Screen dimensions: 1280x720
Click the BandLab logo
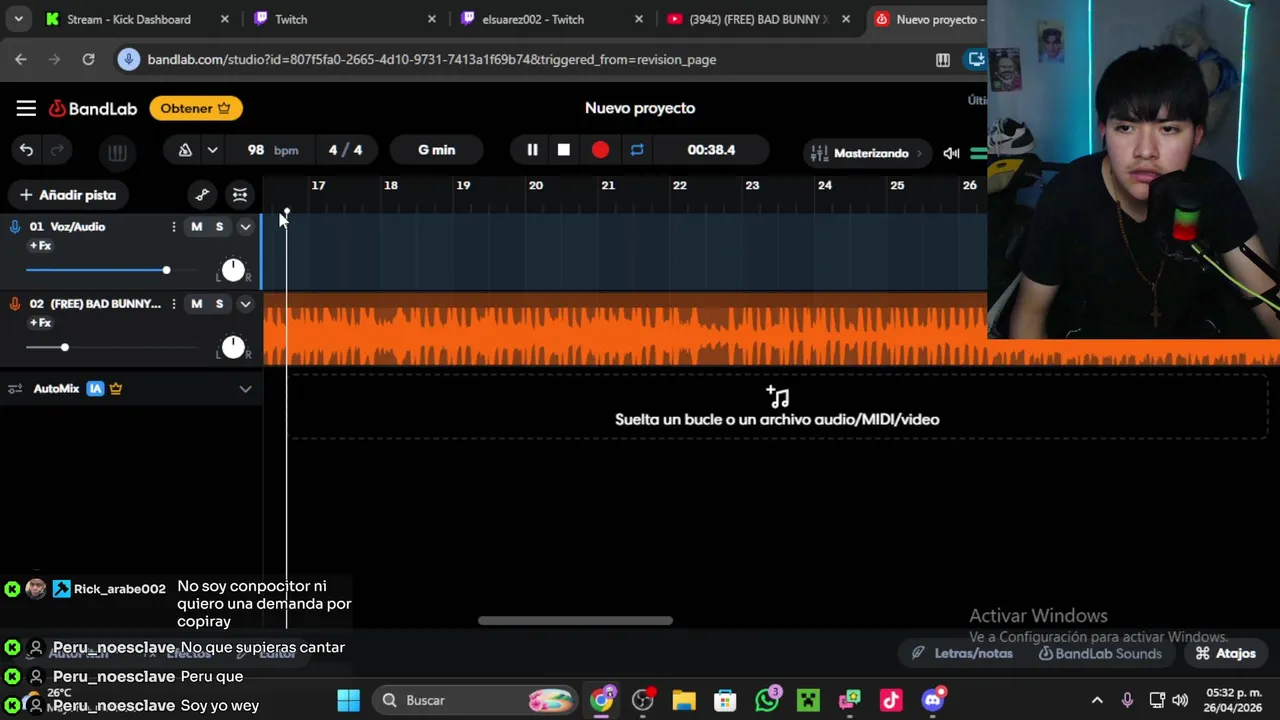[93, 108]
